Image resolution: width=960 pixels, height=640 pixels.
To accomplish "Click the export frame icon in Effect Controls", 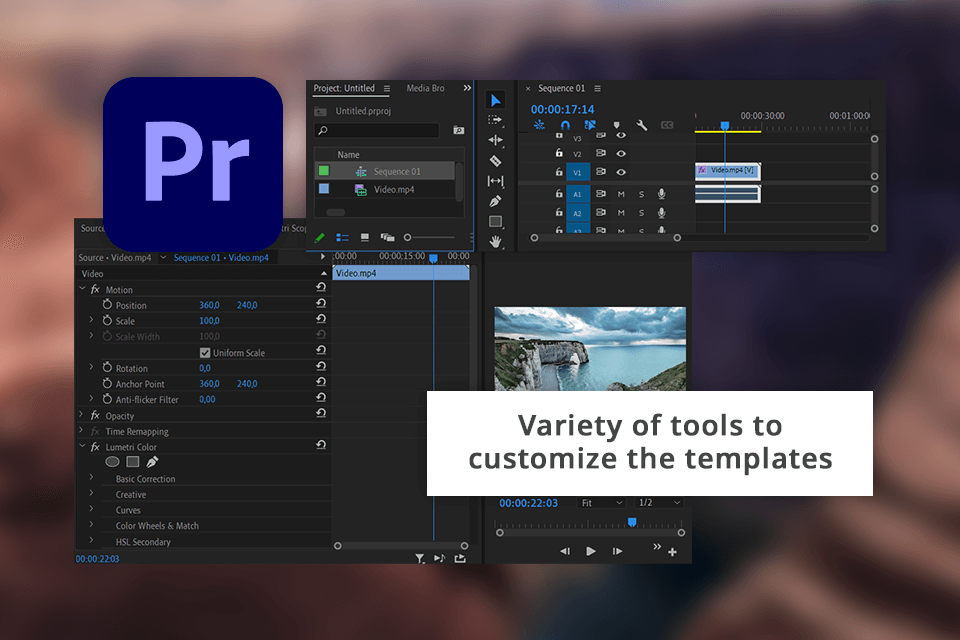I will [460, 559].
